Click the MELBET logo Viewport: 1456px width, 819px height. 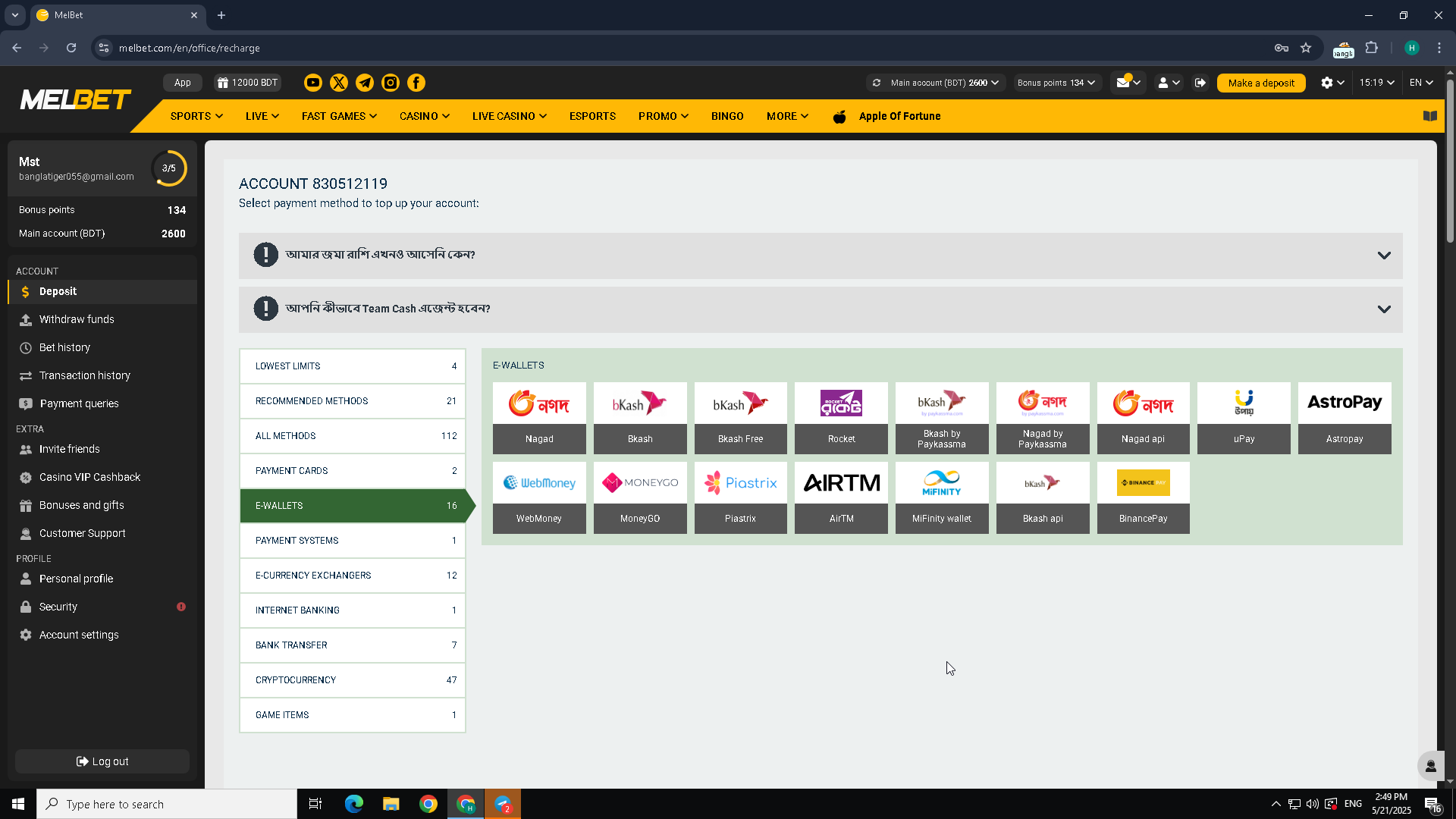click(x=75, y=99)
